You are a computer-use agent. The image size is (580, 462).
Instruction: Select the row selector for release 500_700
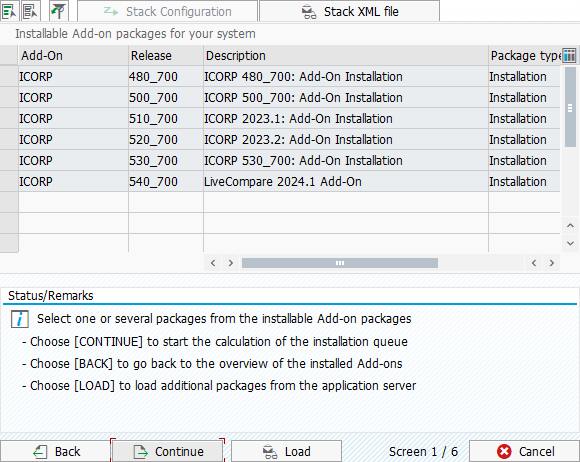pos(9,98)
